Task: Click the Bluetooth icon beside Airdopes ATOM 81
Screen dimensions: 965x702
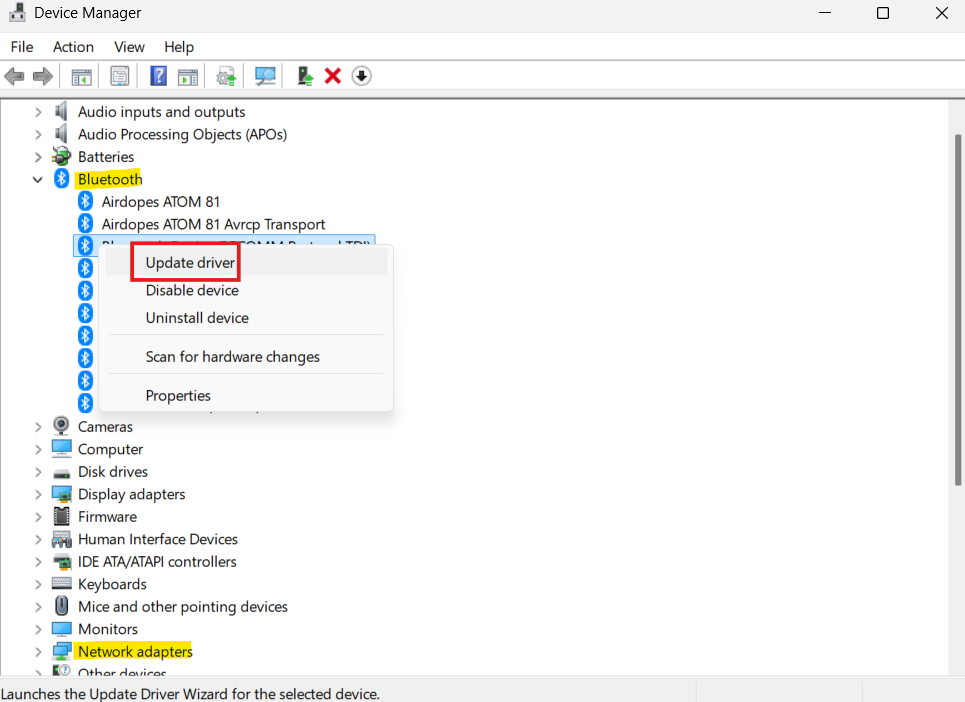Action: [x=86, y=201]
